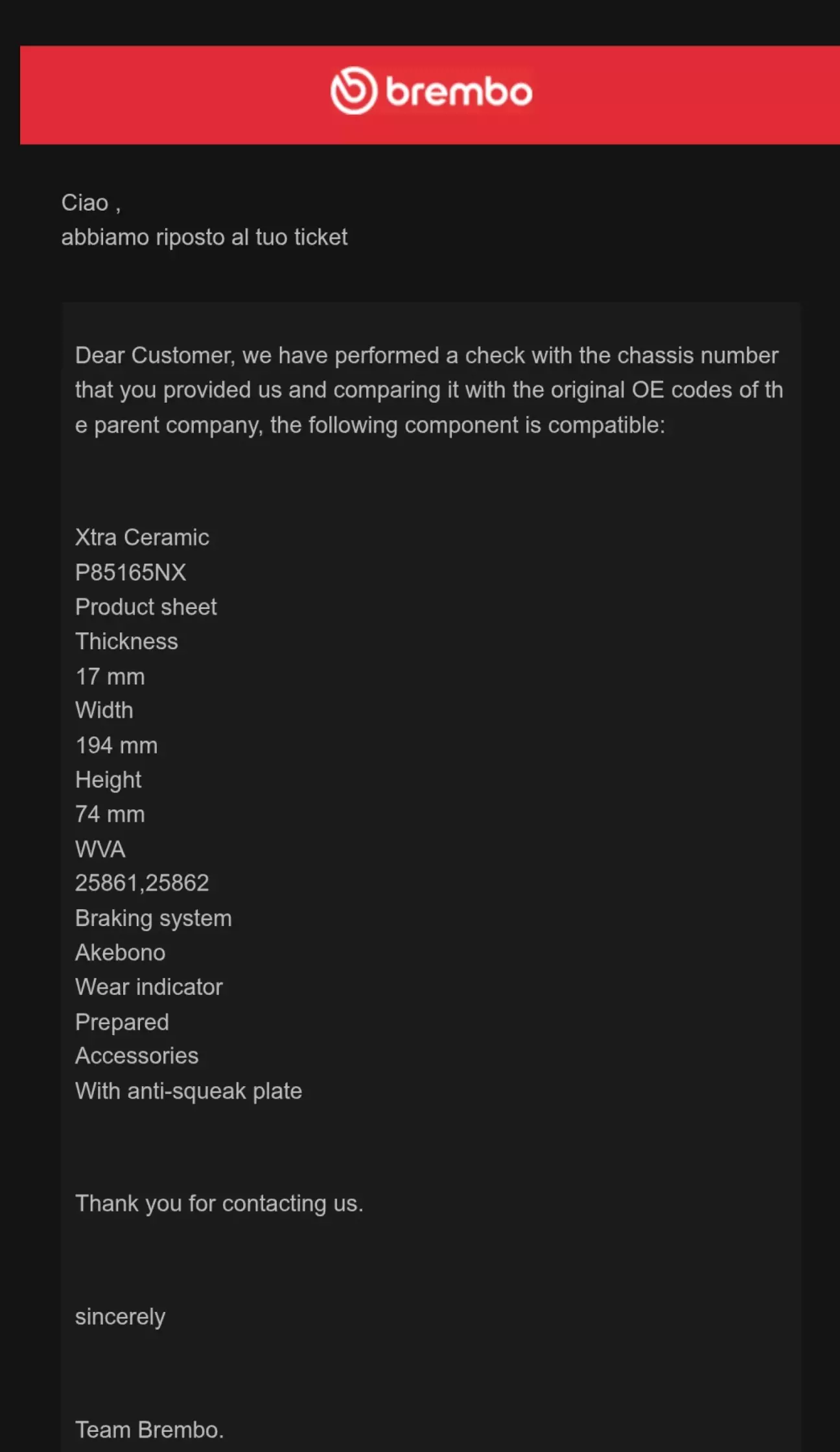This screenshot has width=840, height=1452.
Task: Click the greeting text "Ciao ,"
Action: coord(91,203)
